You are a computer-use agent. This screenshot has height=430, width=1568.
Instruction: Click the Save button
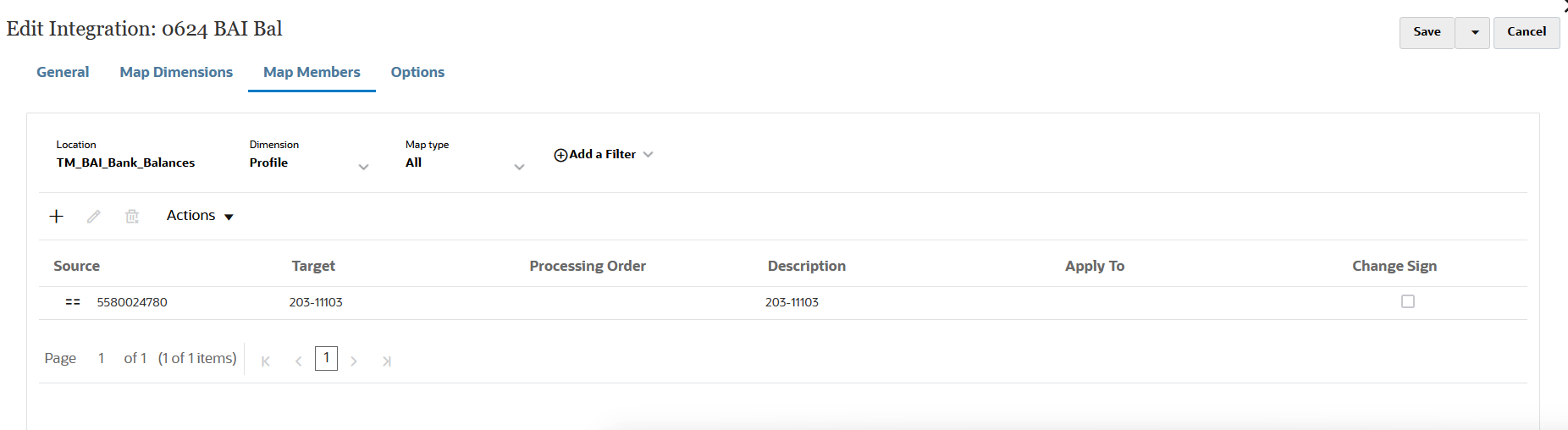point(1427,32)
